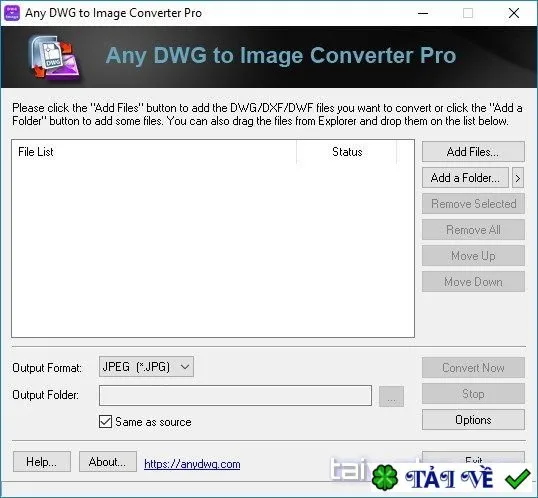Click into the Output Folder path field
Viewport: 538px width, 498px height.
point(235,395)
